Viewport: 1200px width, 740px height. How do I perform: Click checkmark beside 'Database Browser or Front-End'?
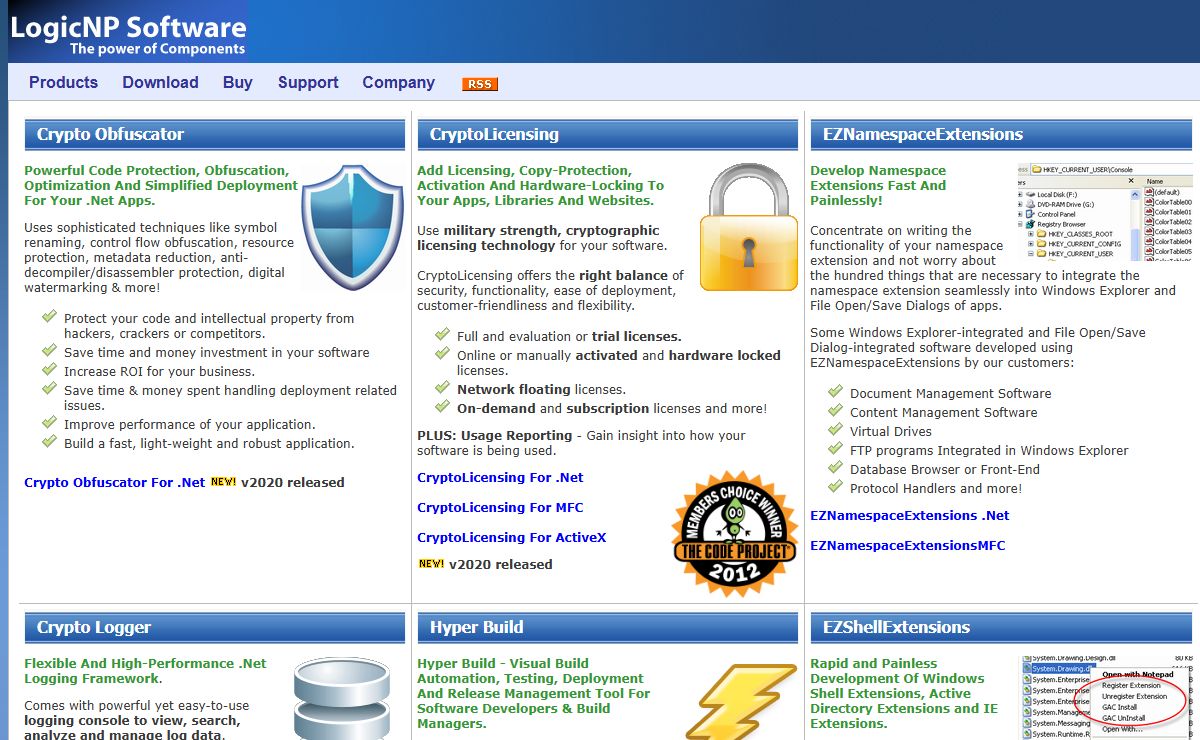(835, 467)
